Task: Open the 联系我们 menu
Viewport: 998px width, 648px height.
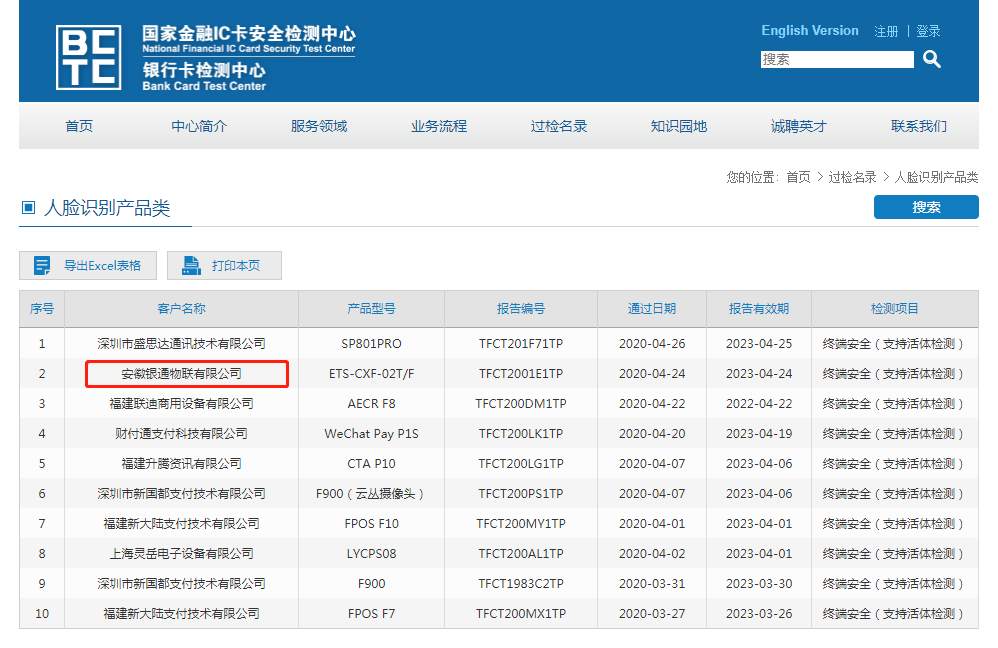Action: click(x=919, y=126)
